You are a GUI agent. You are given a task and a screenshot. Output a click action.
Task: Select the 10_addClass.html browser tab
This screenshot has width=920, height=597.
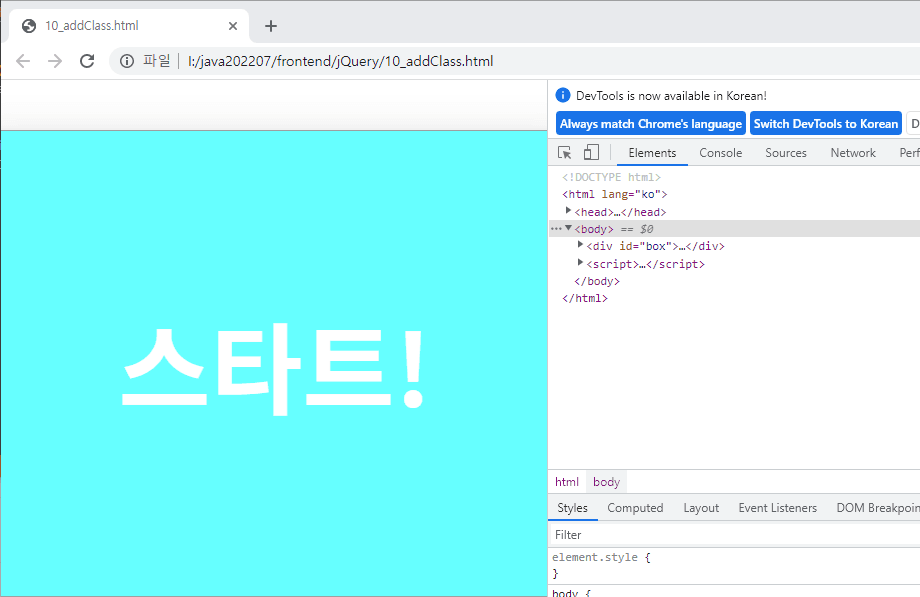(129, 26)
